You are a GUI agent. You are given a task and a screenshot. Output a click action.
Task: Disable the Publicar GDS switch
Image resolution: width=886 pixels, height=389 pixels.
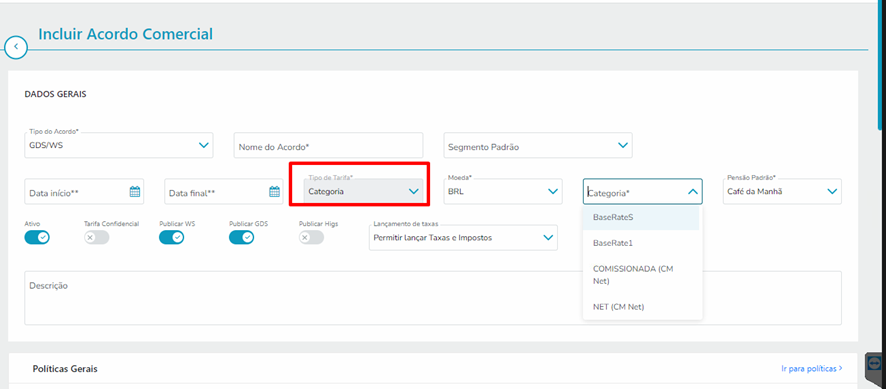[241, 237]
